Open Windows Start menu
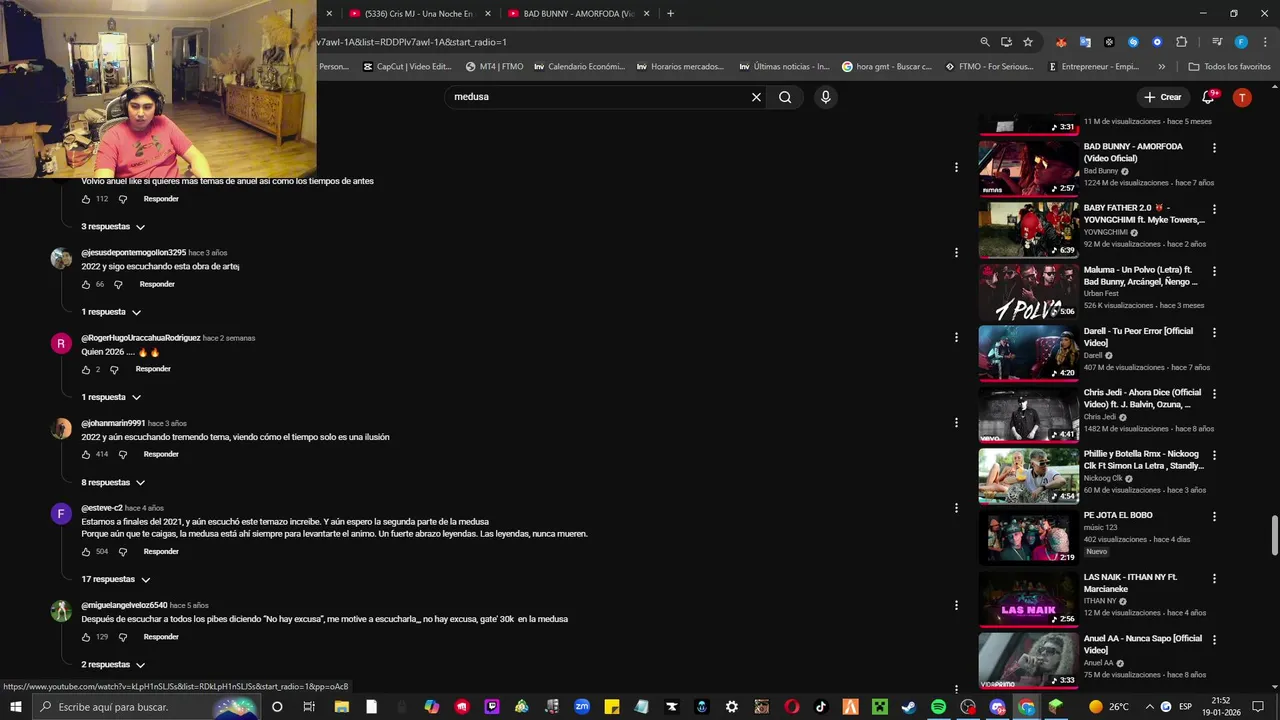The width and height of the screenshot is (1280, 720). coord(17,707)
